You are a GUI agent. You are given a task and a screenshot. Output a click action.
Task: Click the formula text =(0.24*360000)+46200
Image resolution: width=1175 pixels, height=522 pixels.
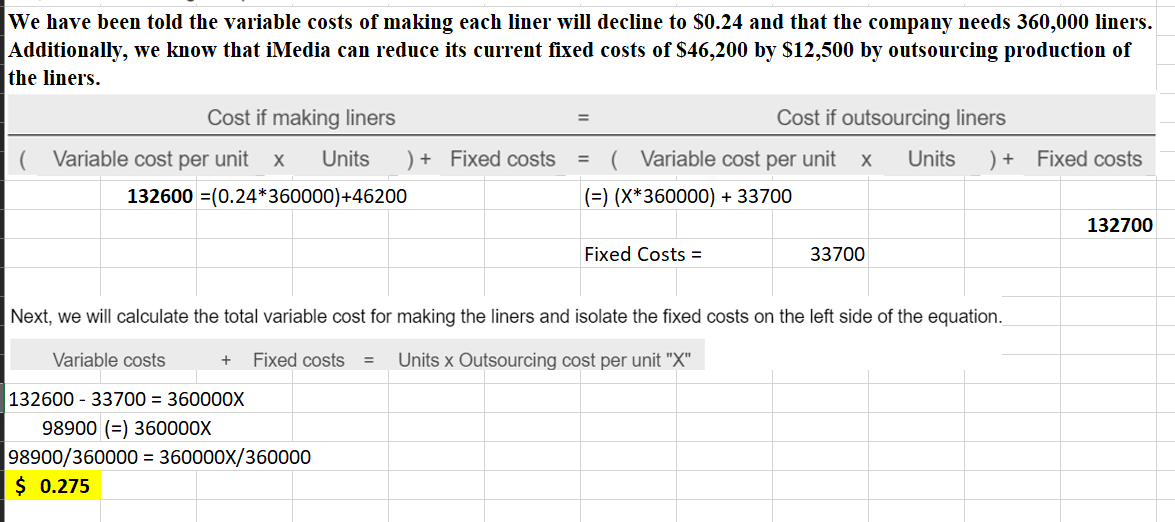tap(305, 197)
